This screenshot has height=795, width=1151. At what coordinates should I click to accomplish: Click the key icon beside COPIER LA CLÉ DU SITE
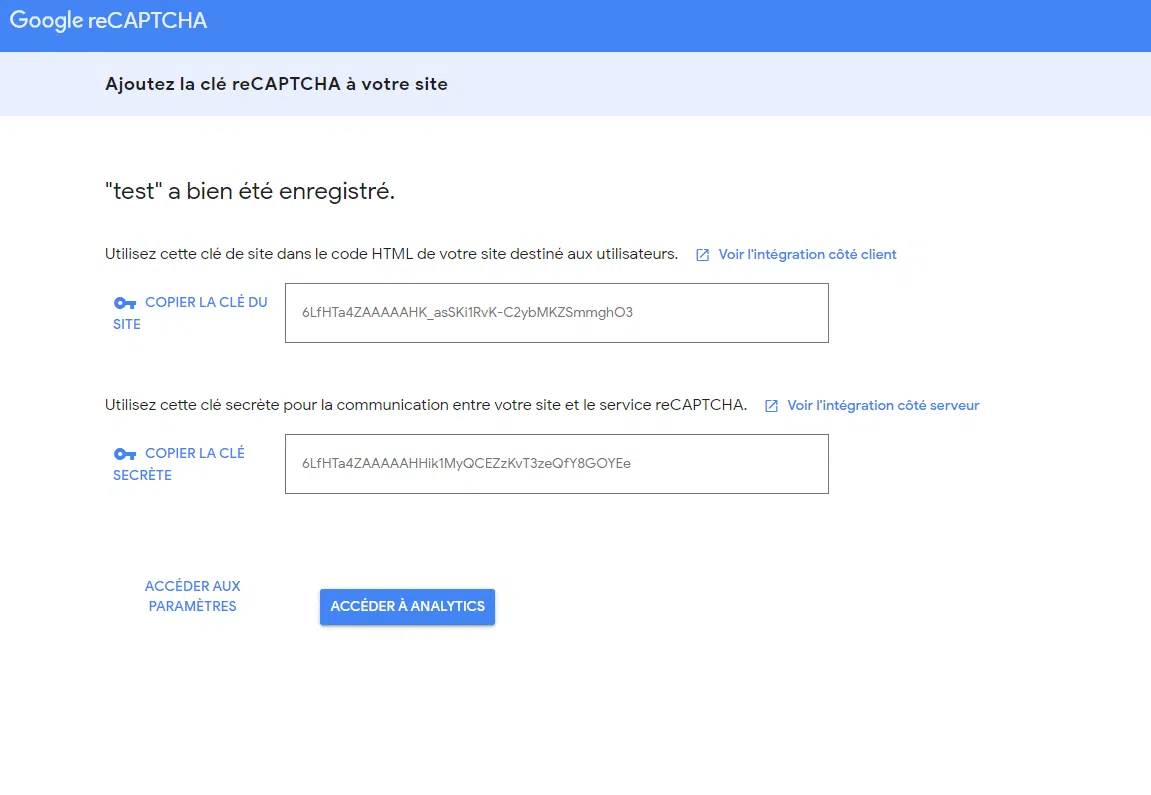point(125,303)
